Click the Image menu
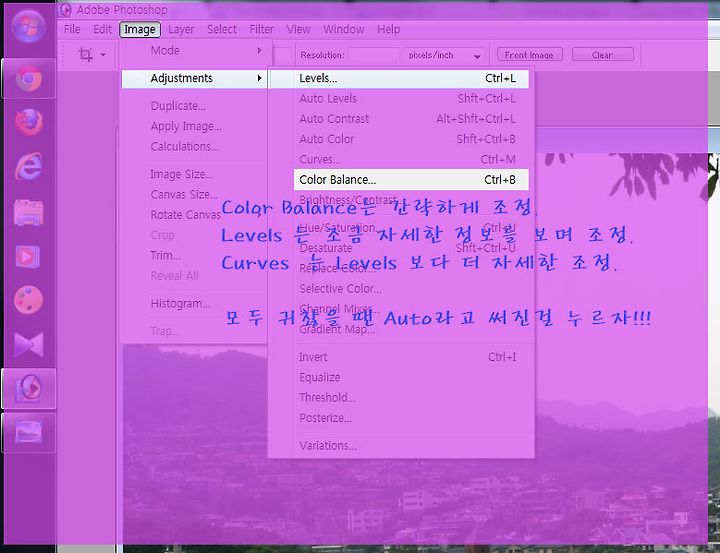Screen dimensions: 720x553 click(140, 29)
